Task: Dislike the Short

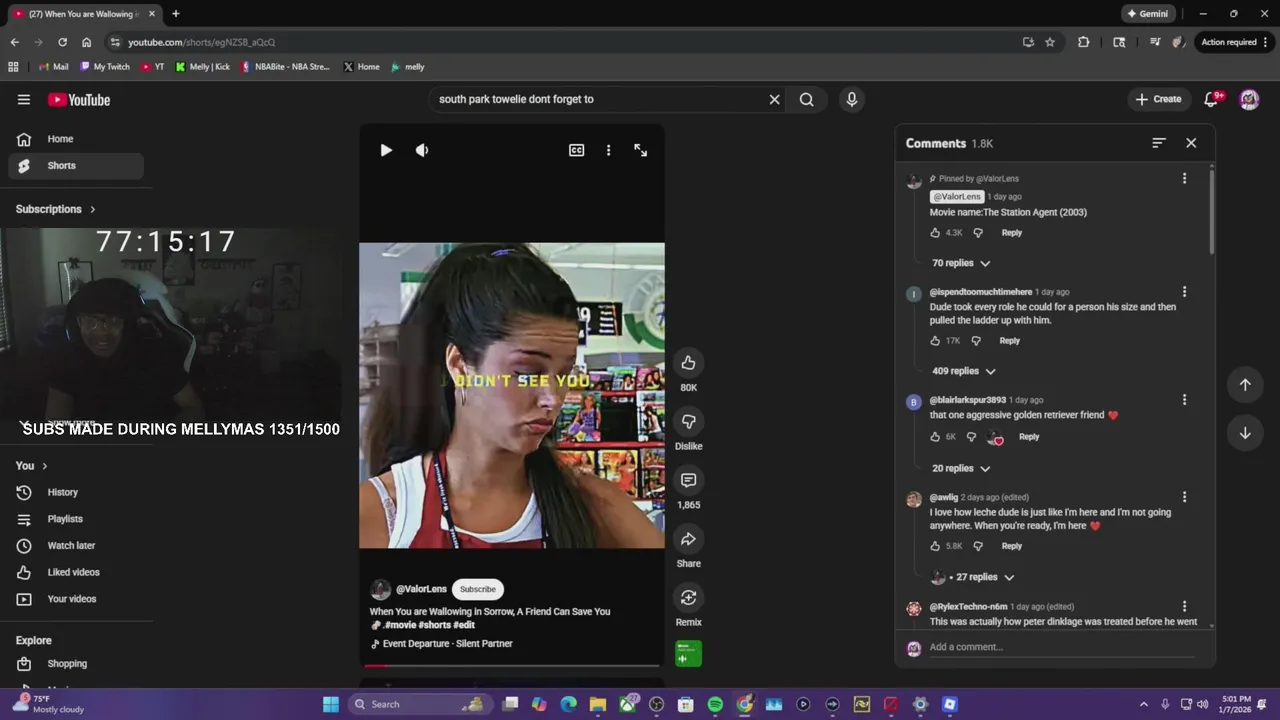Action: coord(688,421)
